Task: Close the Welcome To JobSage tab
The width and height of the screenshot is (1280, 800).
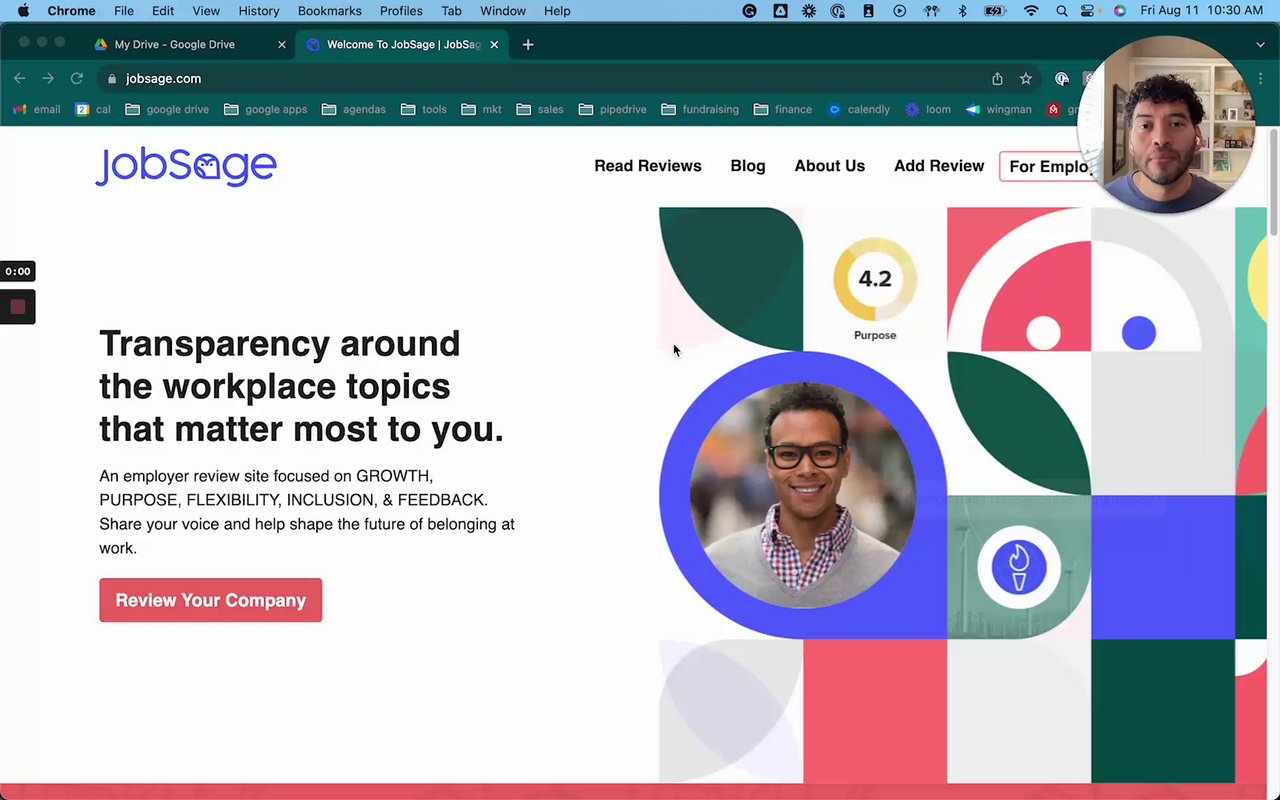Action: point(494,44)
